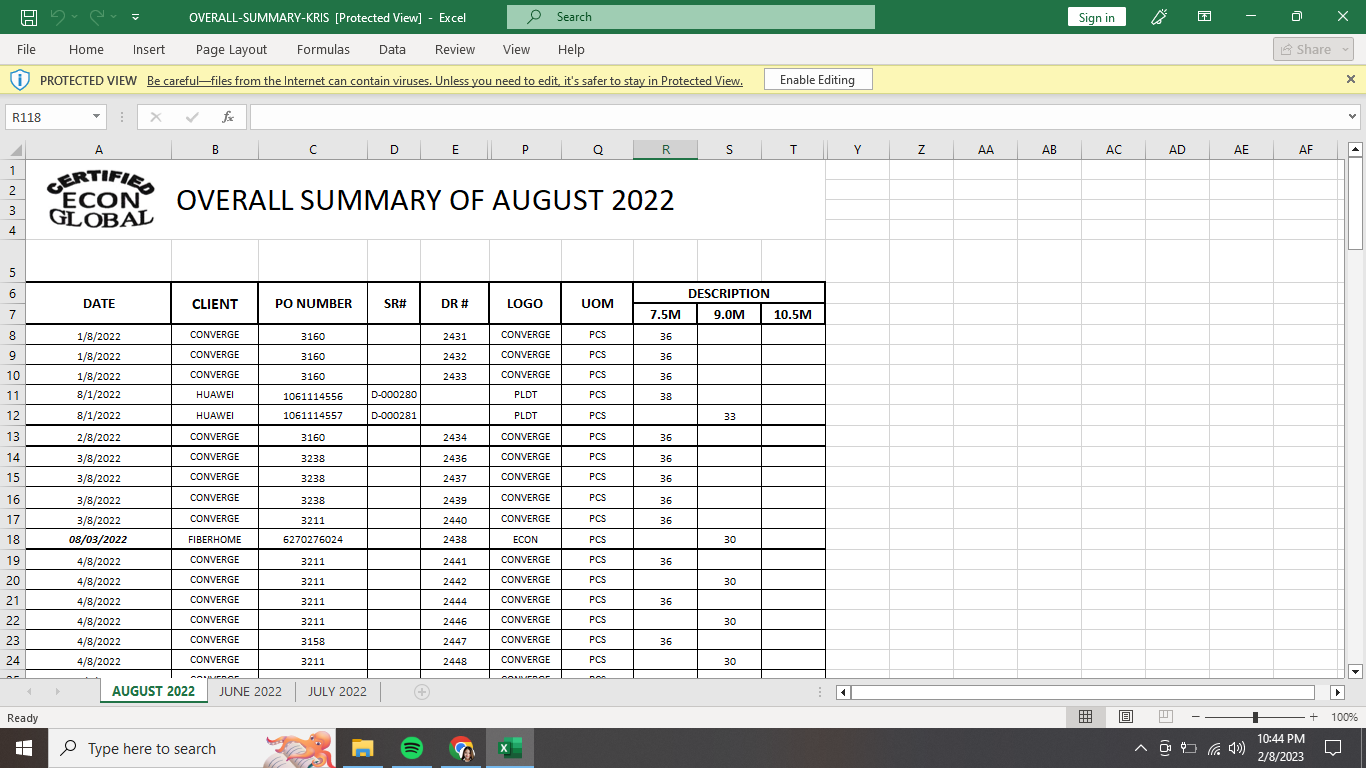
Task: Click the 100% zoom level
Action: click(1344, 717)
